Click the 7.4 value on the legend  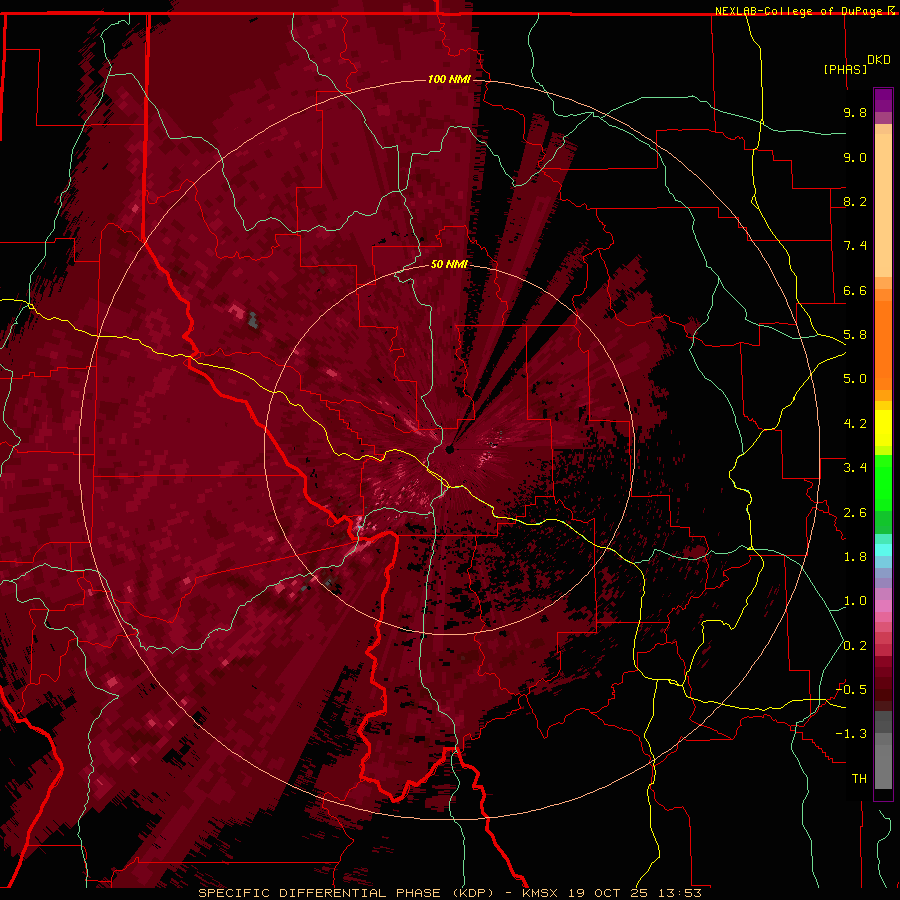855,246
